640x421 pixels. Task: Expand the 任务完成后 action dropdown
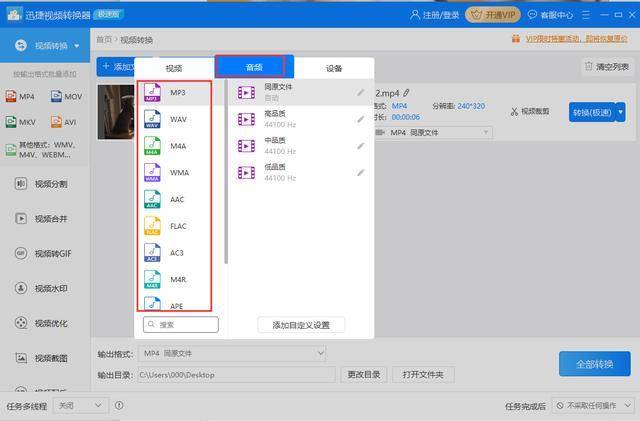click(593, 405)
